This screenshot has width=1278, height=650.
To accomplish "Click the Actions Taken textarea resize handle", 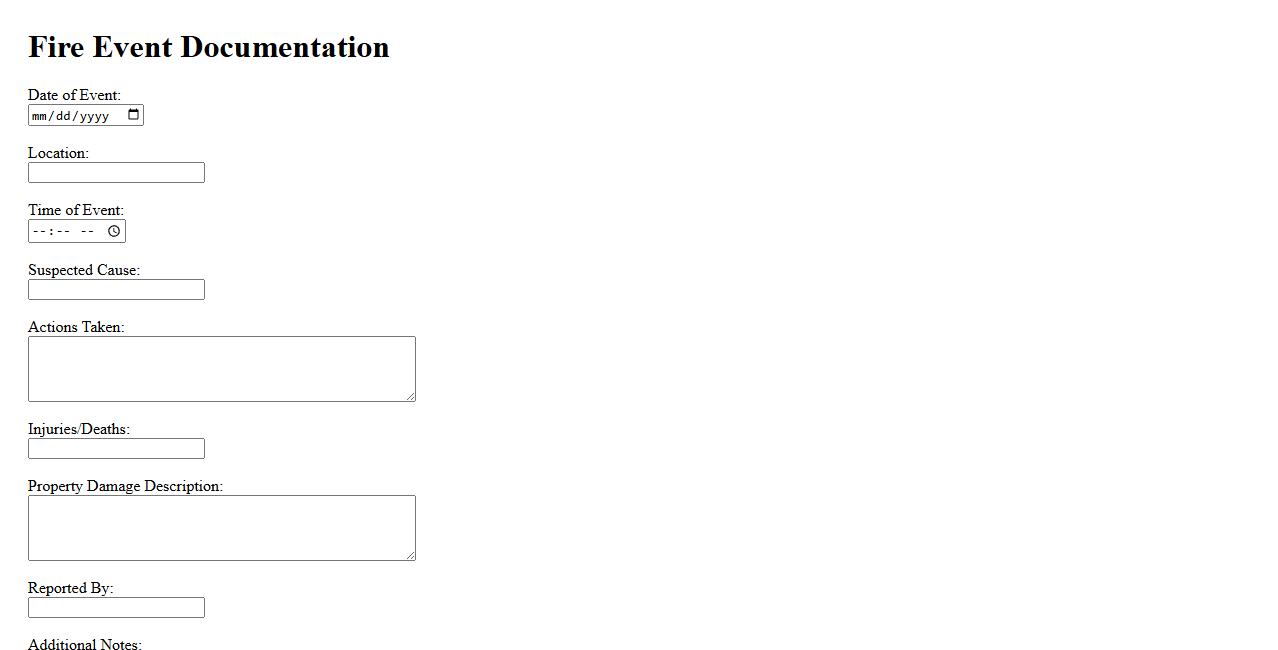I will [x=410, y=397].
